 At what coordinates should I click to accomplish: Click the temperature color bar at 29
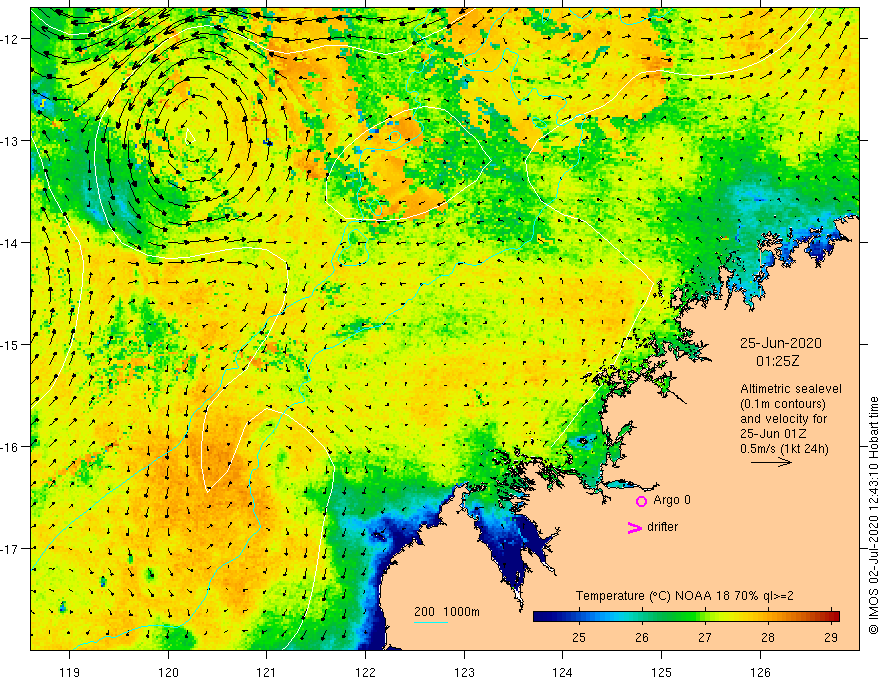point(831,616)
